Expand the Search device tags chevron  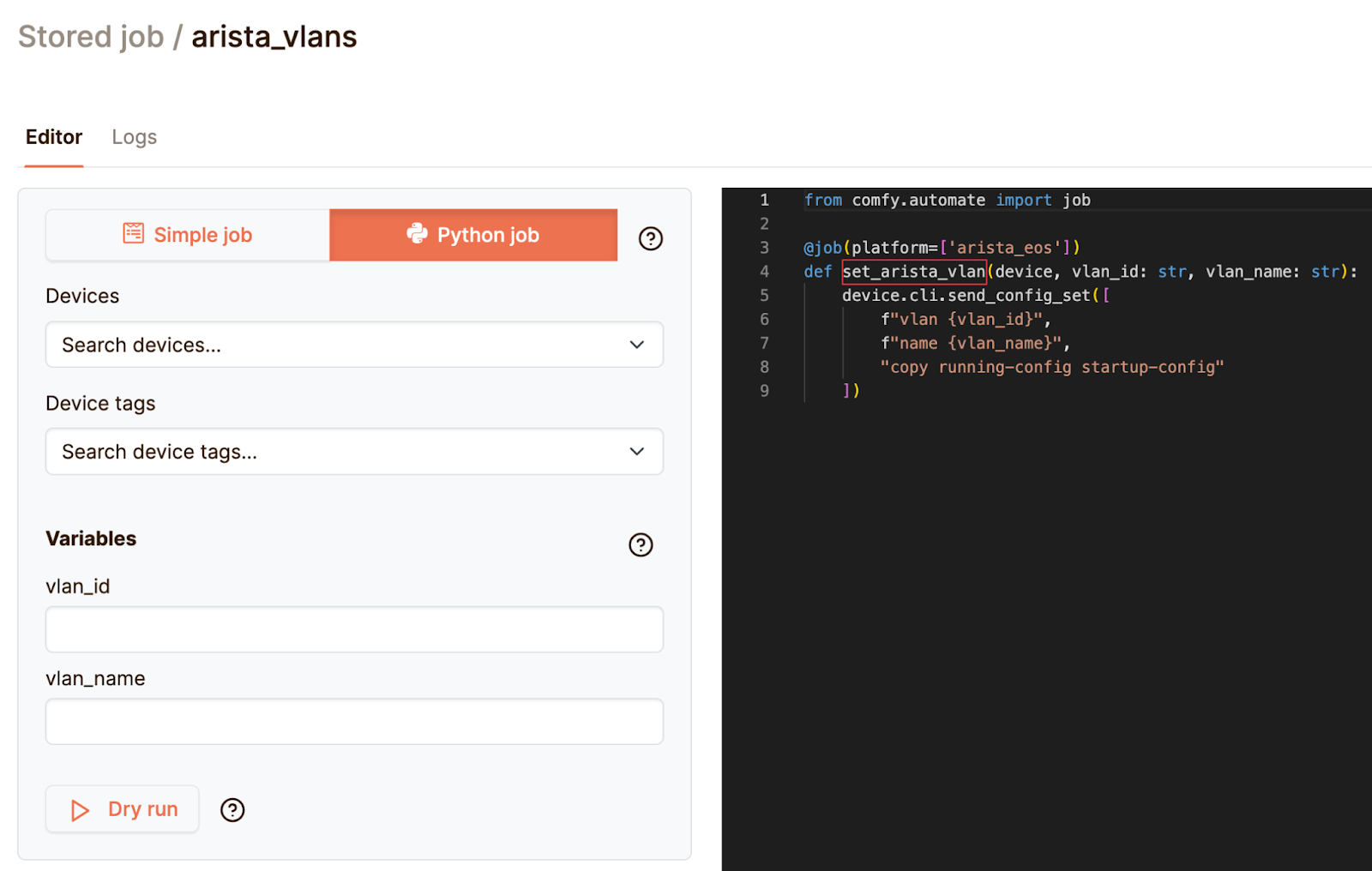pyautogui.click(x=636, y=452)
